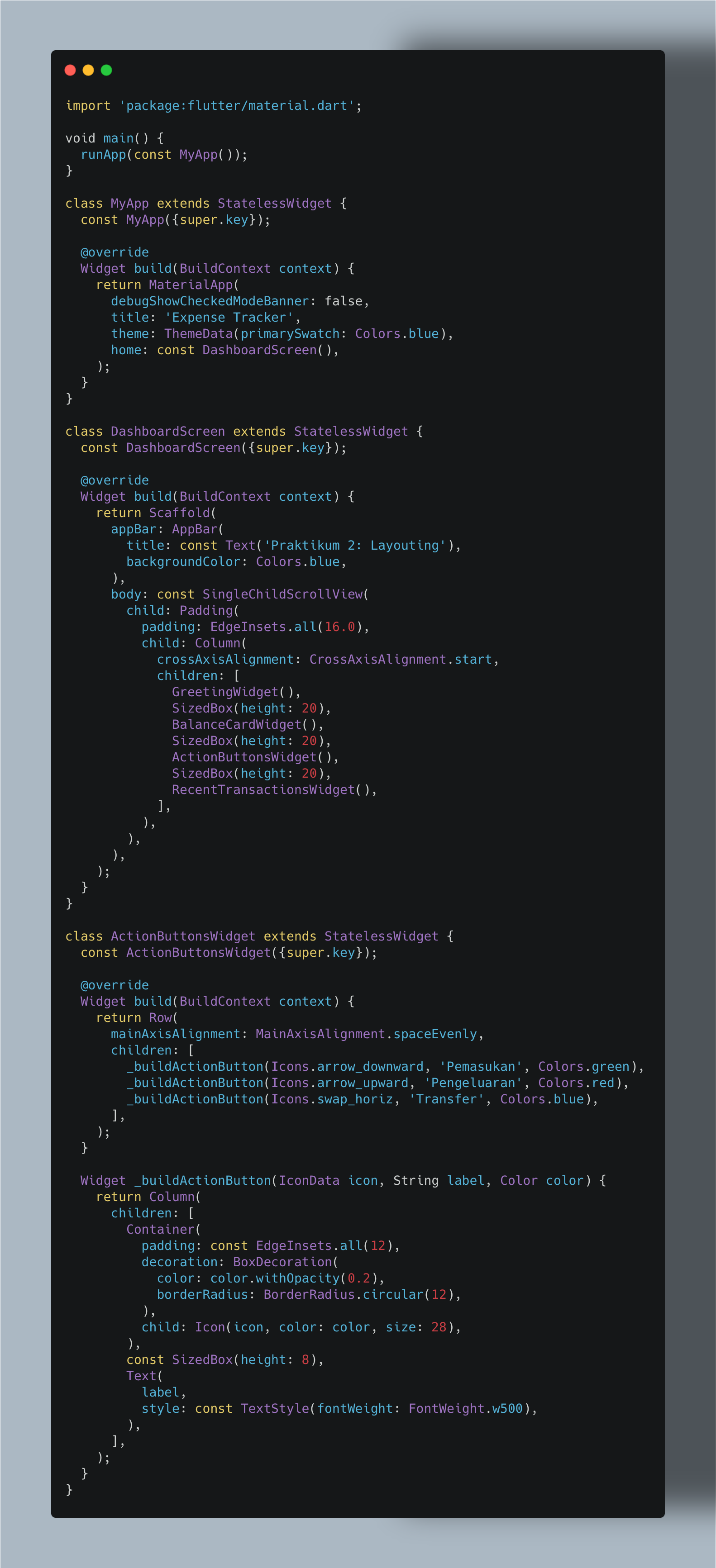The width and height of the screenshot is (716, 1568).
Task: Click the green maximize dot
Action: point(106,70)
